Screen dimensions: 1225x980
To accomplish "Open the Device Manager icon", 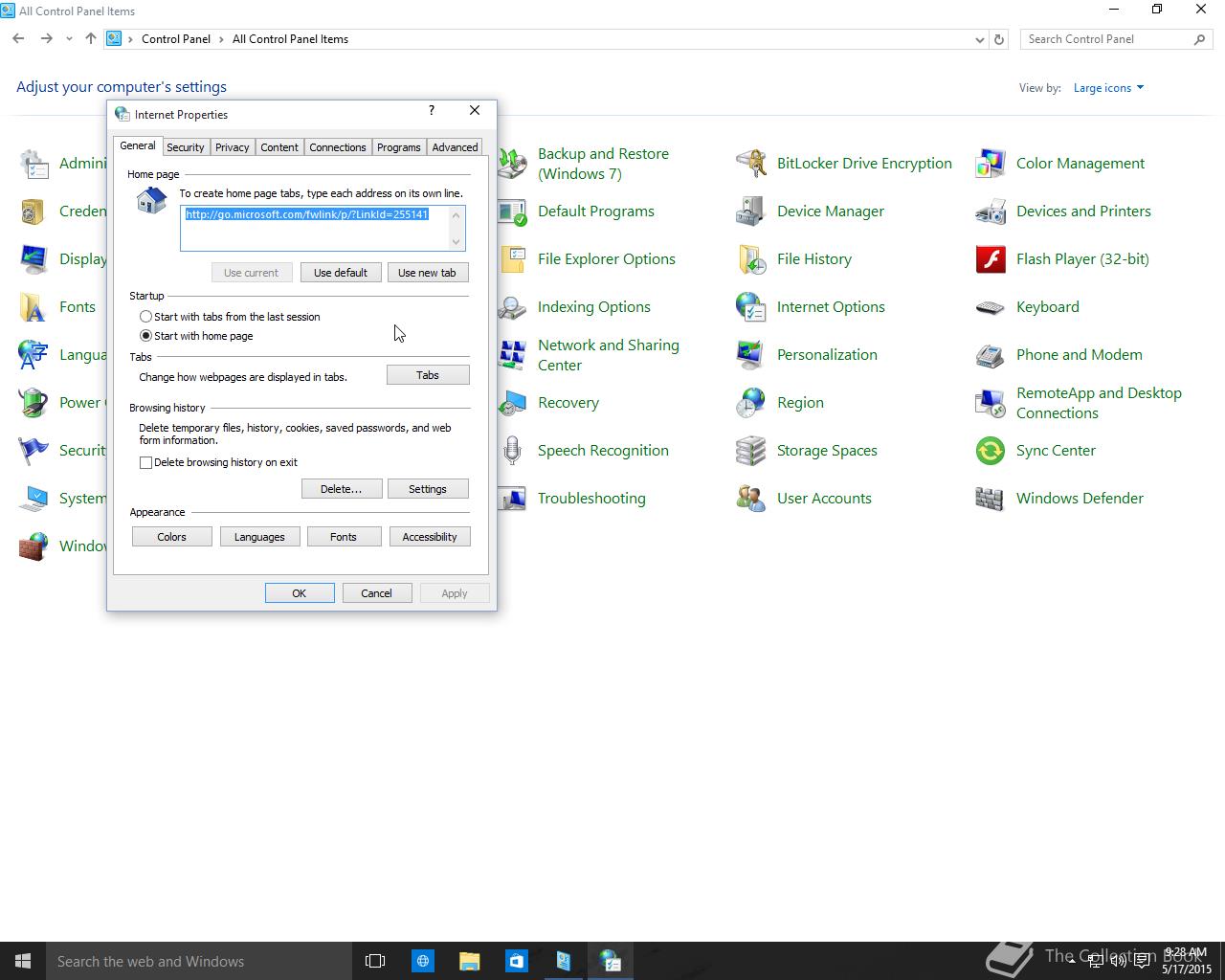I will (751, 212).
